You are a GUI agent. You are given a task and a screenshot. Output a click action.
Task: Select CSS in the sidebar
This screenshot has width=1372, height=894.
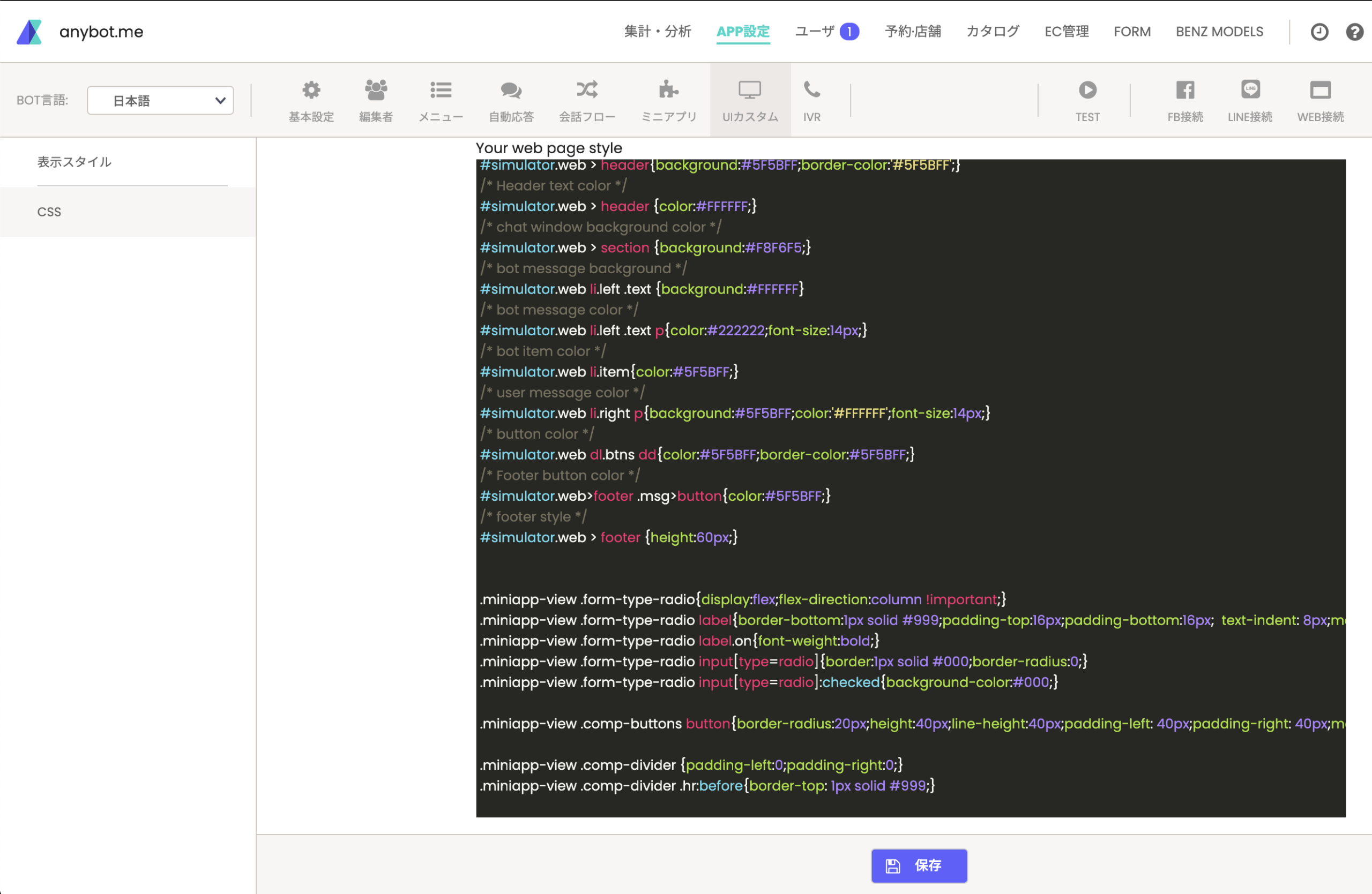click(49, 212)
